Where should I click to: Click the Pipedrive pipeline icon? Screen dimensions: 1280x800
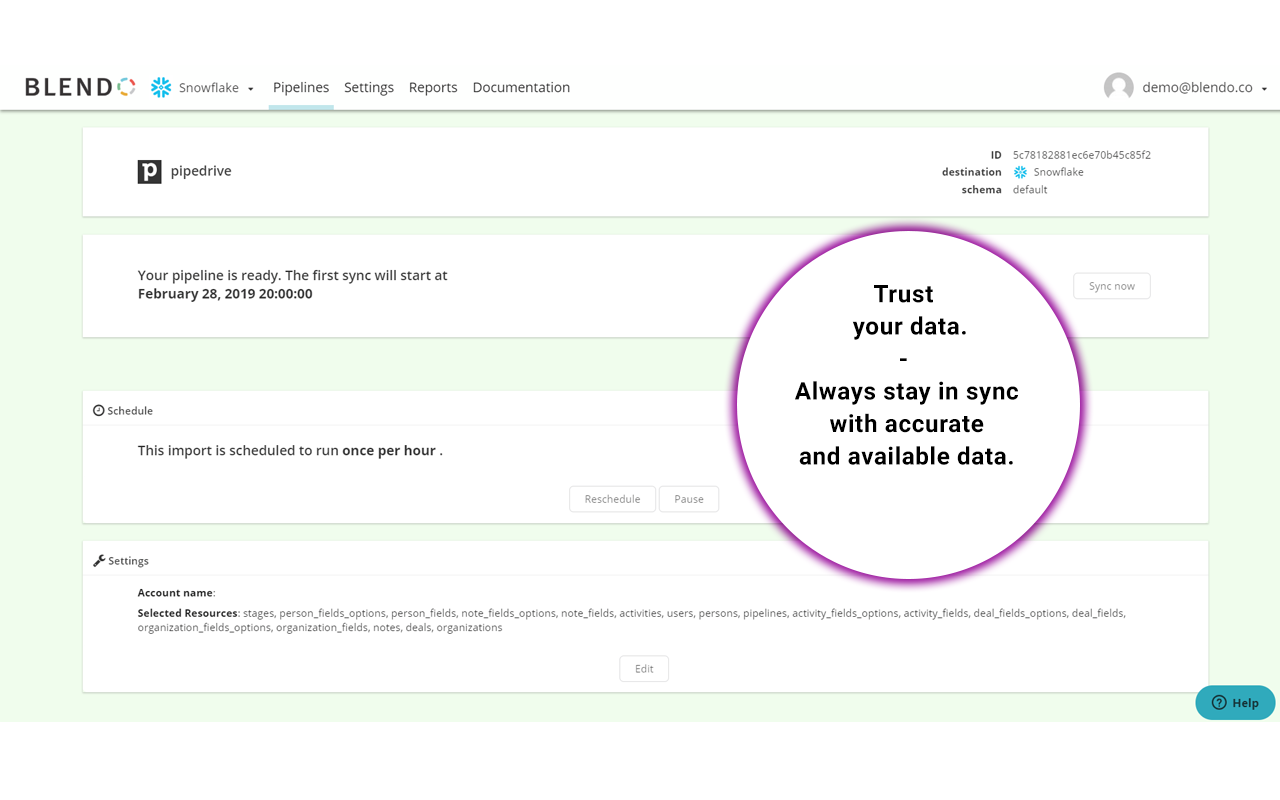click(x=149, y=171)
